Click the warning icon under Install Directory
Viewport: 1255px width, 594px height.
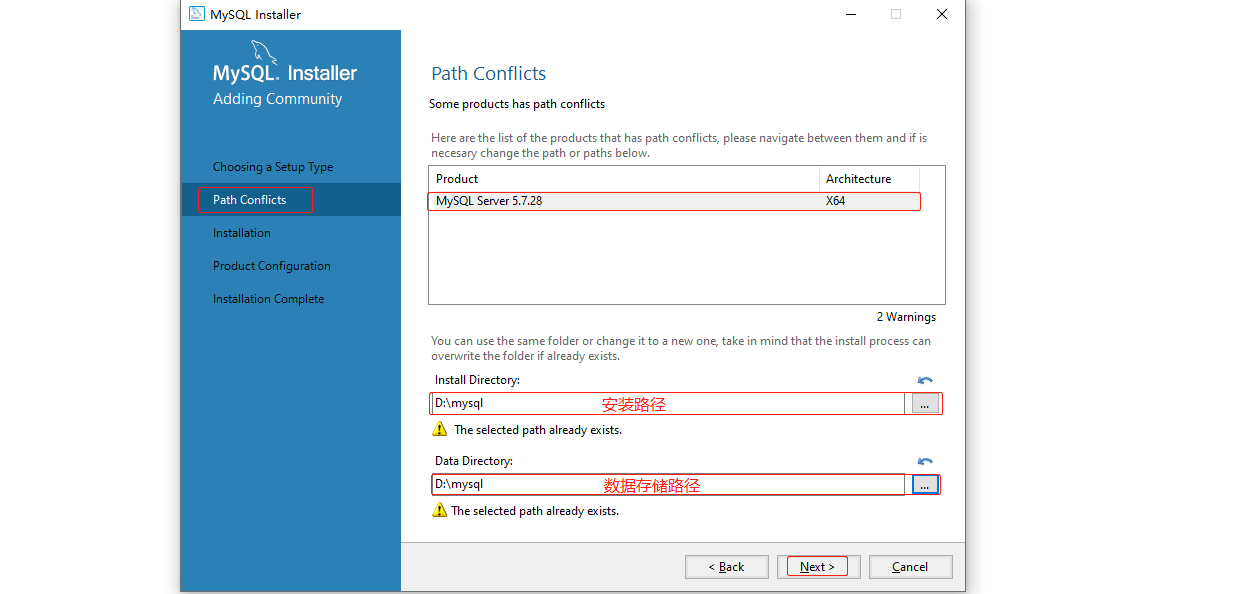[440, 429]
